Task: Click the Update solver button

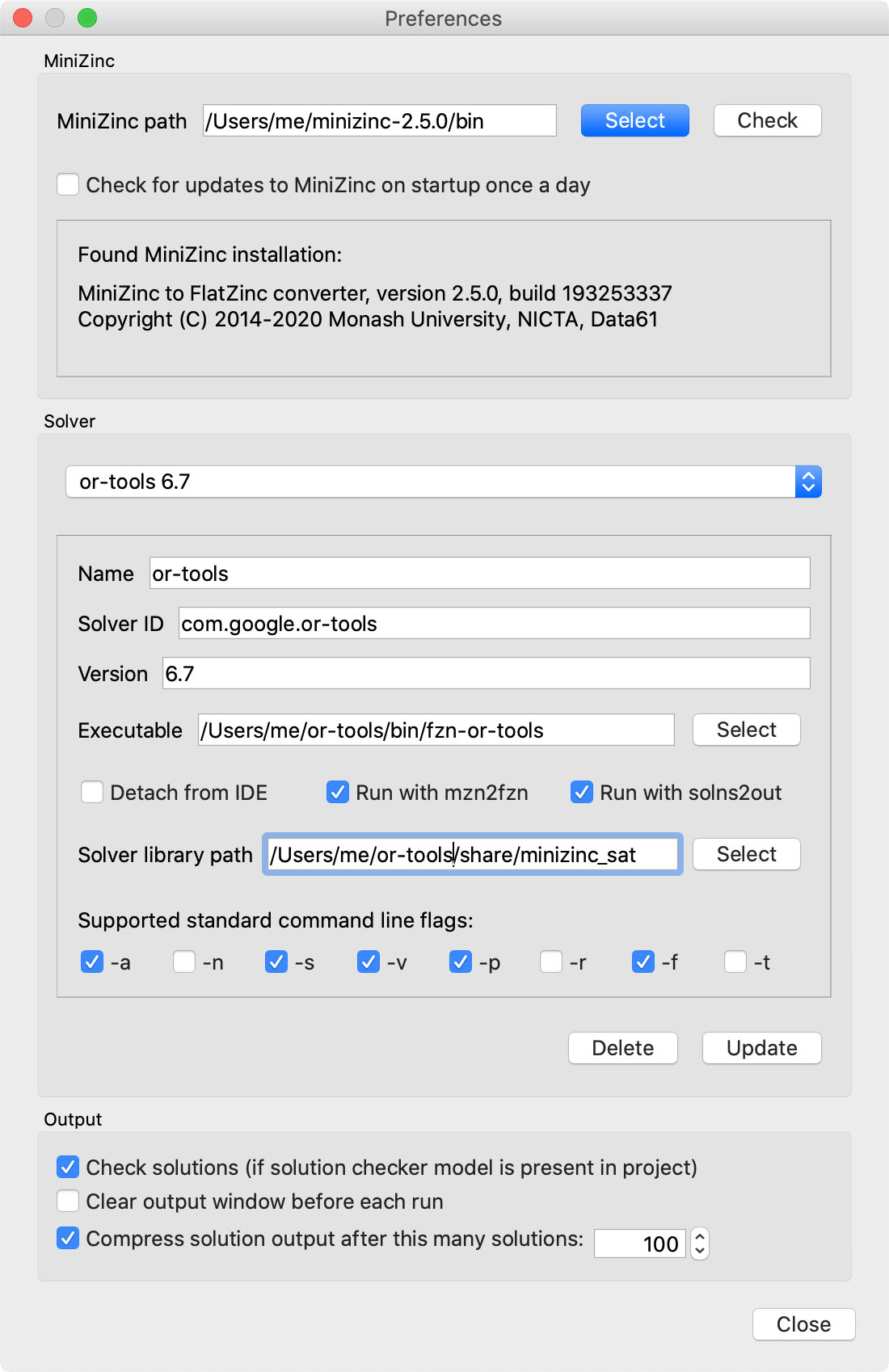Action: click(x=762, y=1048)
